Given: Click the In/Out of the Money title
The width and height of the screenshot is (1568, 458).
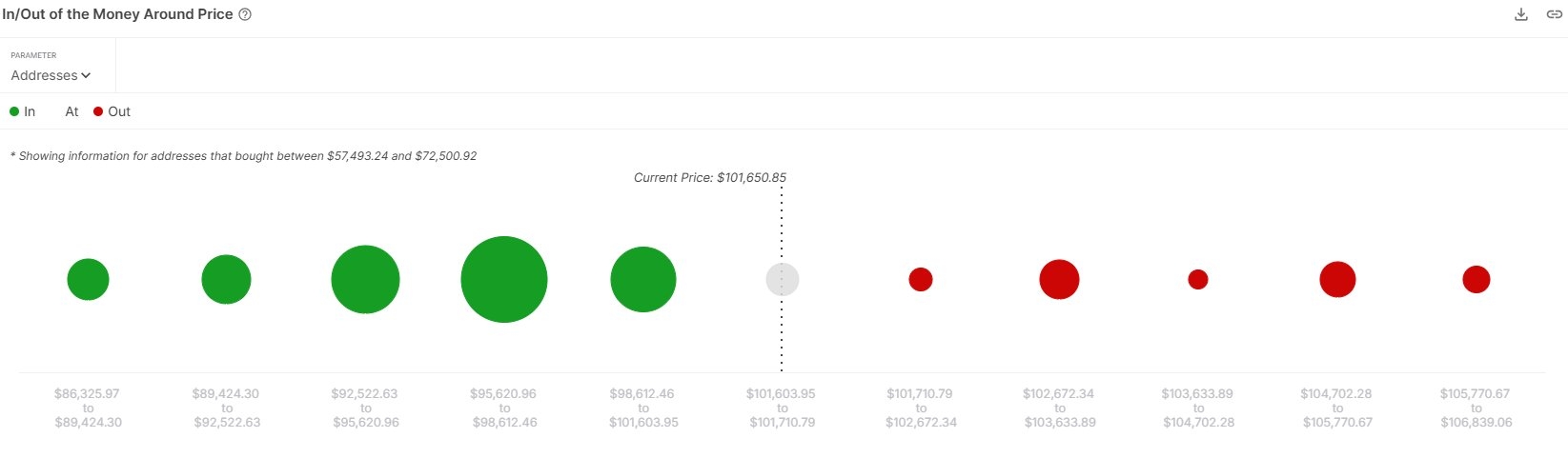Looking at the screenshot, I should (x=117, y=14).
